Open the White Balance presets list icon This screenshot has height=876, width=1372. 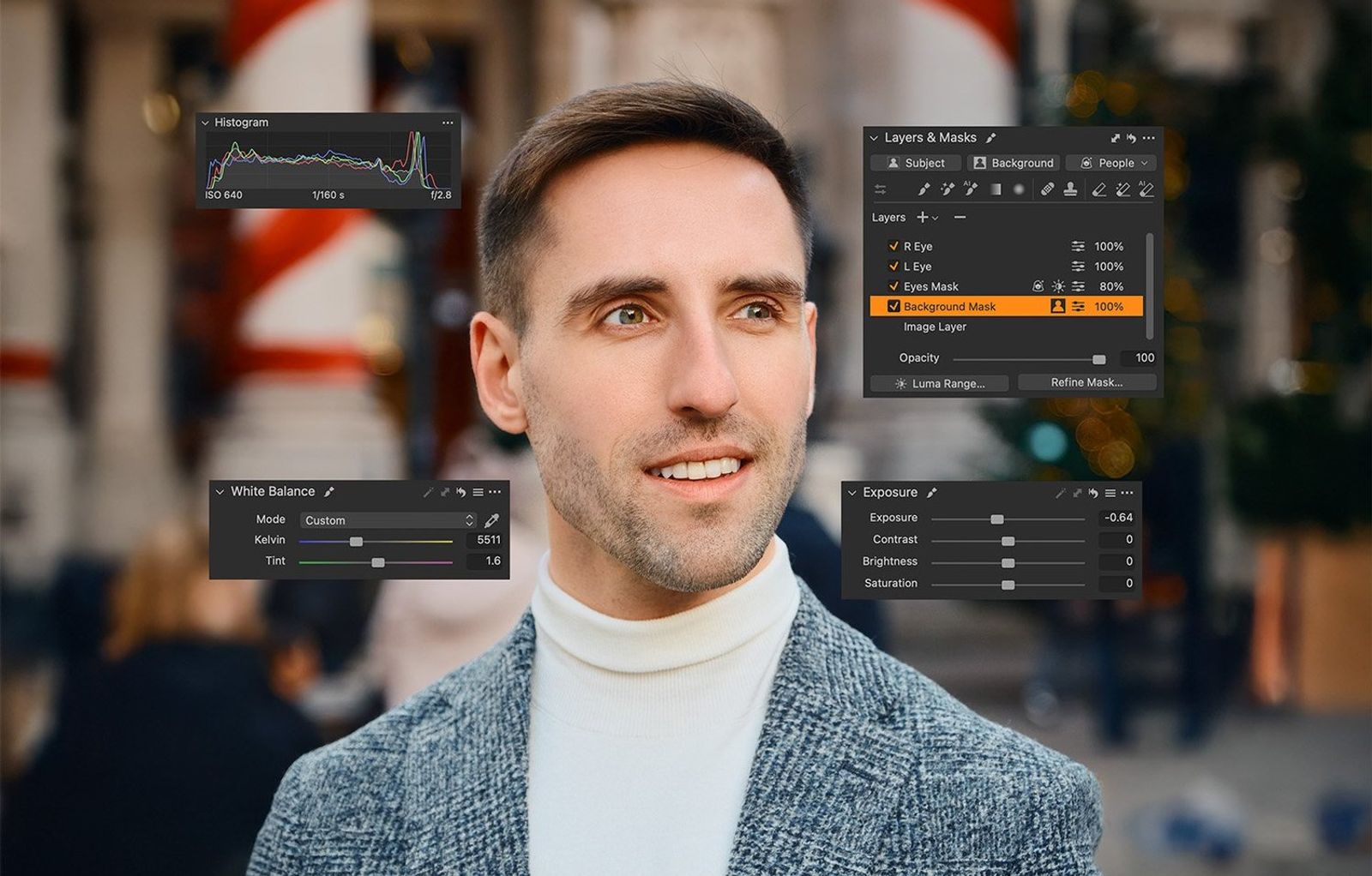478,492
